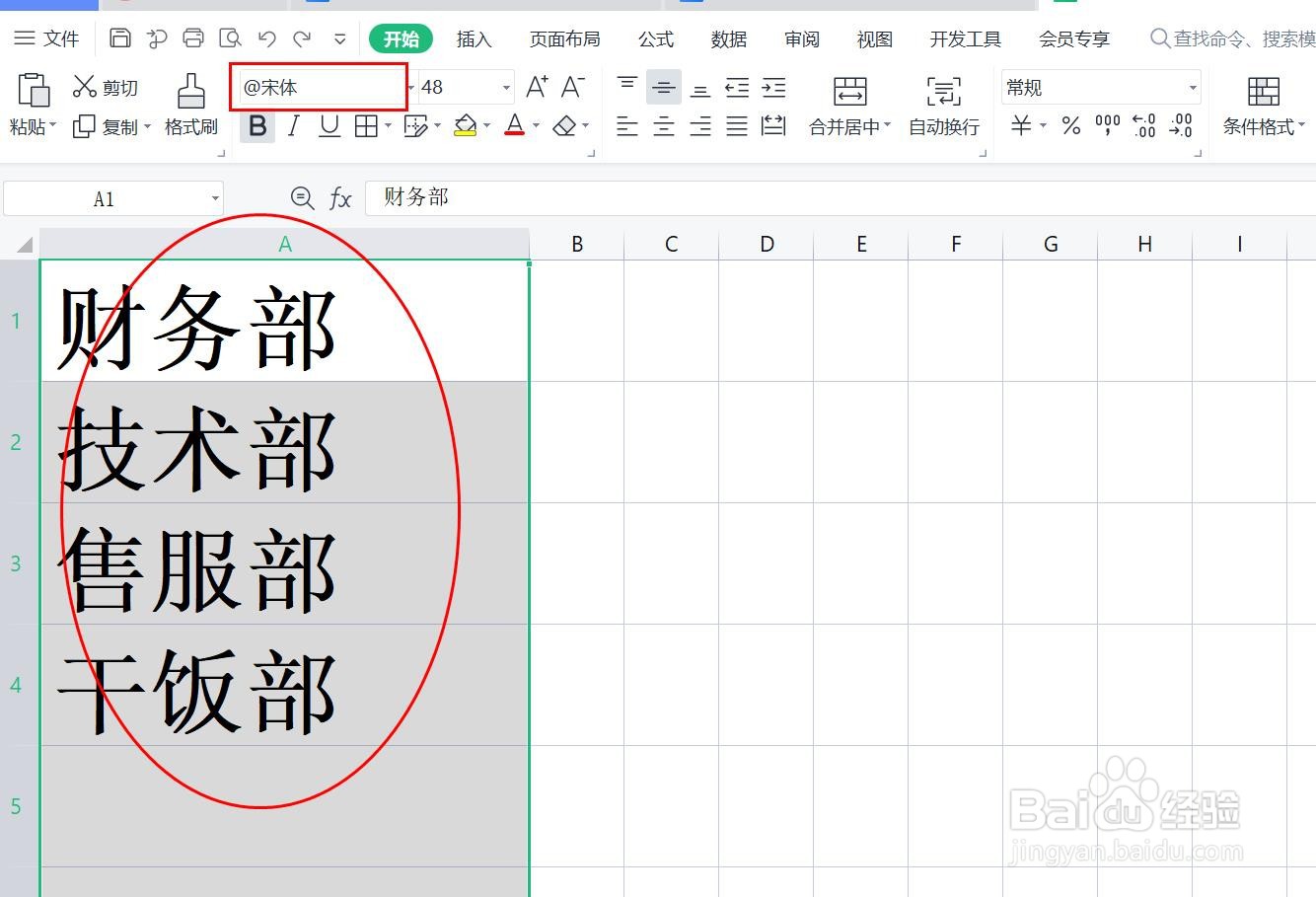Click the command search box 查找命令

1233,38
